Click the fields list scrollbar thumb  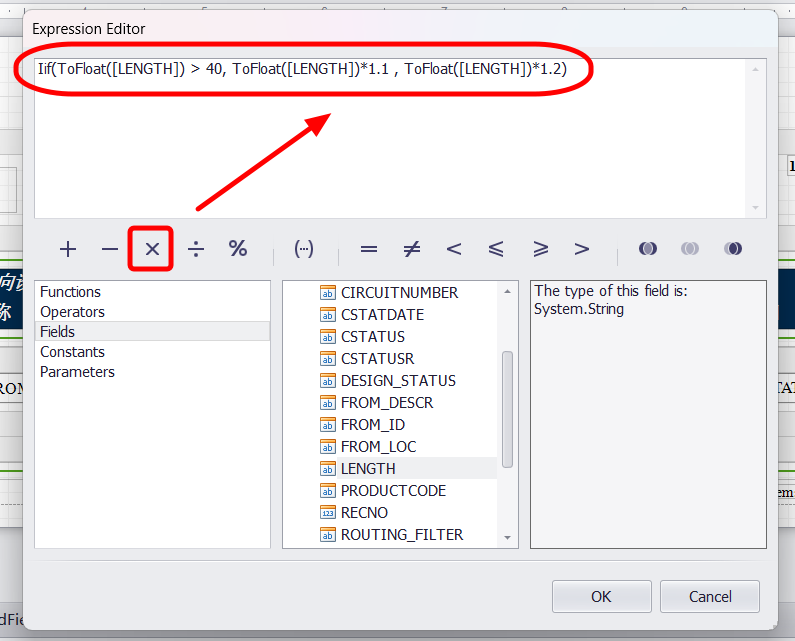[507, 409]
